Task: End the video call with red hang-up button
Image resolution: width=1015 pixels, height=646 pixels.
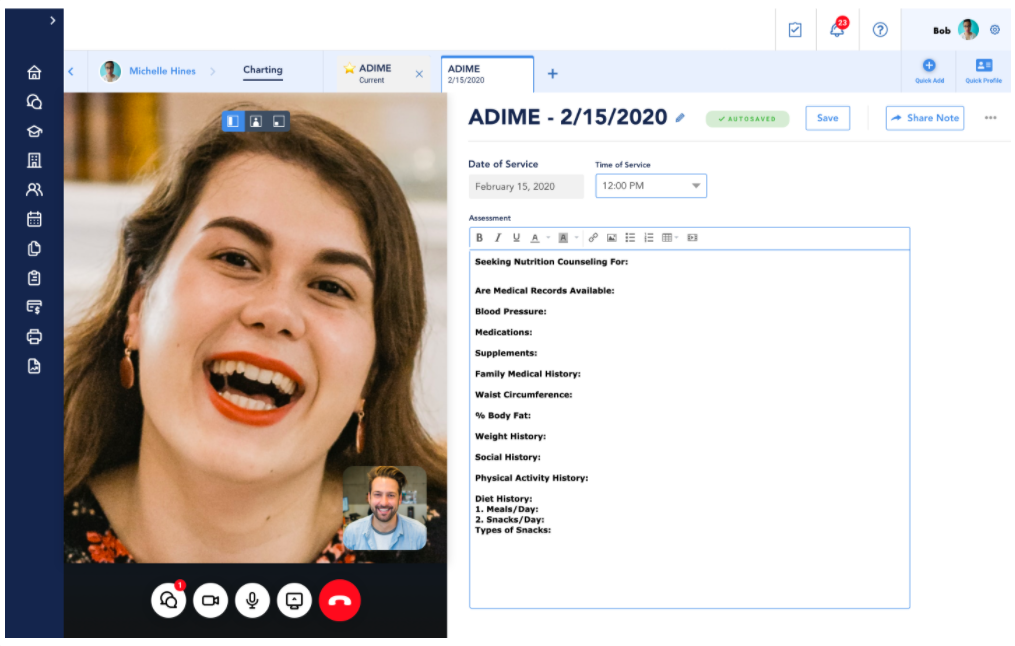Action: tap(340, 600)
